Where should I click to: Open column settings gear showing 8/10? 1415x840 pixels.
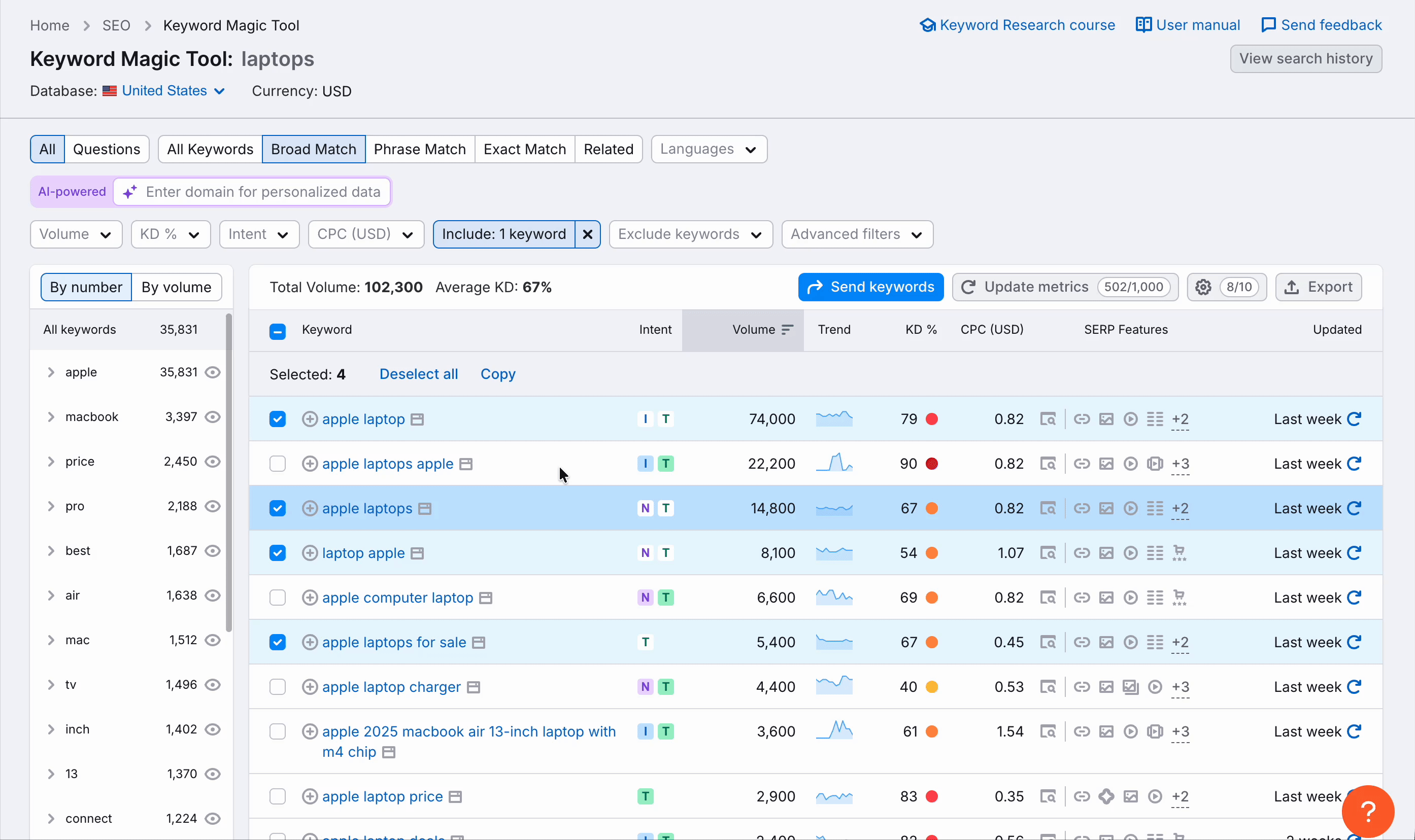[x=1203, y=287]
